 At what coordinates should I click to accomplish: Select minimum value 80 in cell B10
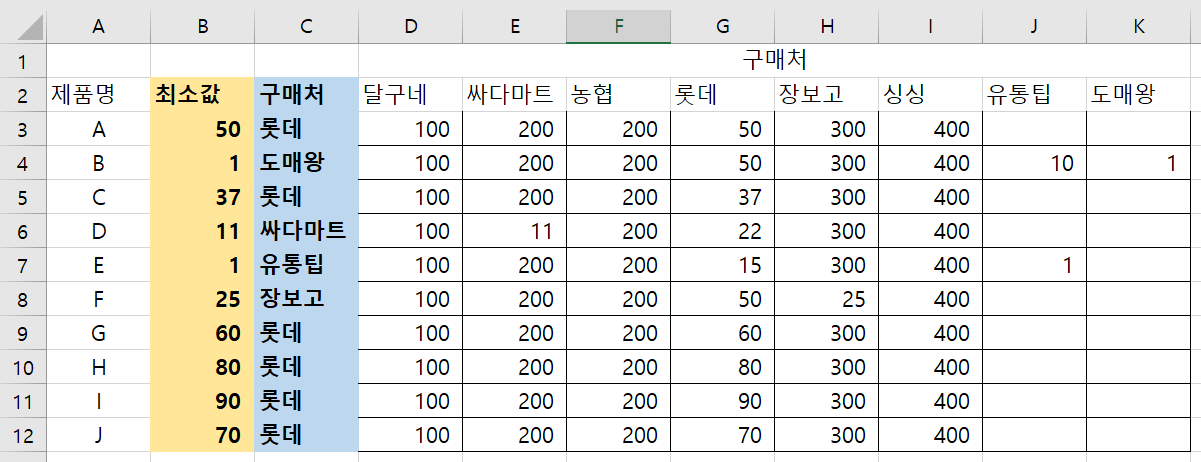203,367
